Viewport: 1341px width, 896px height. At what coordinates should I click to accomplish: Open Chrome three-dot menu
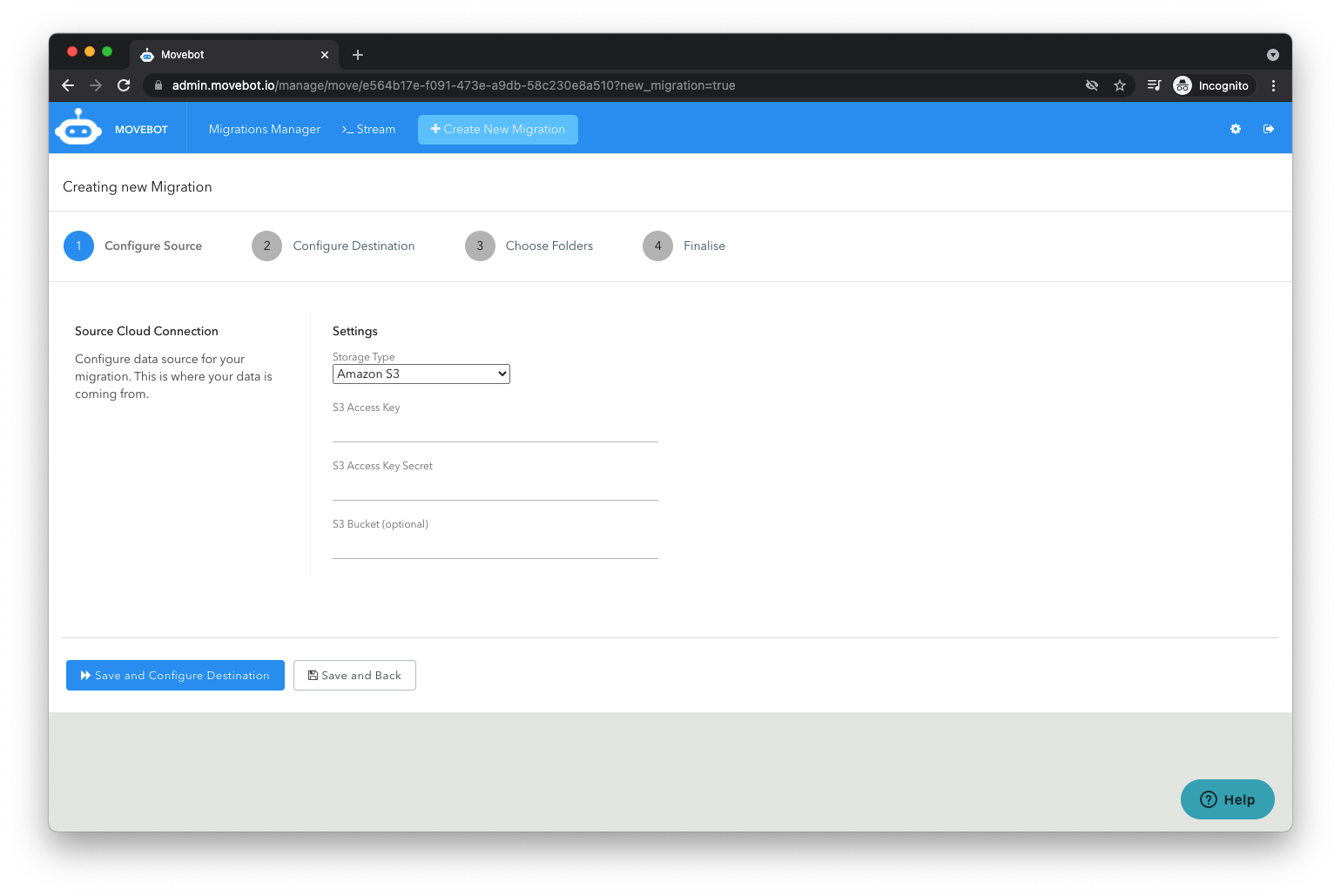pos(1273,85)
